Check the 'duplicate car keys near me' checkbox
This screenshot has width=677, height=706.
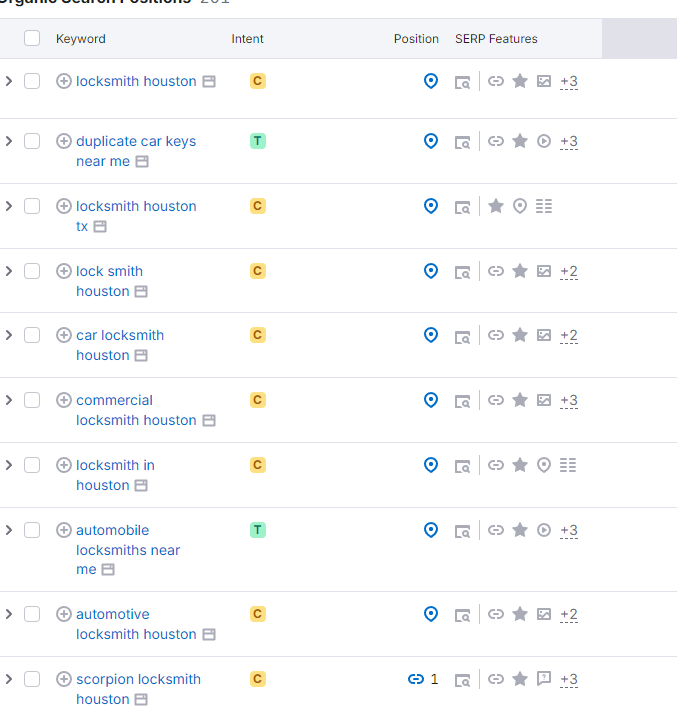32,141
